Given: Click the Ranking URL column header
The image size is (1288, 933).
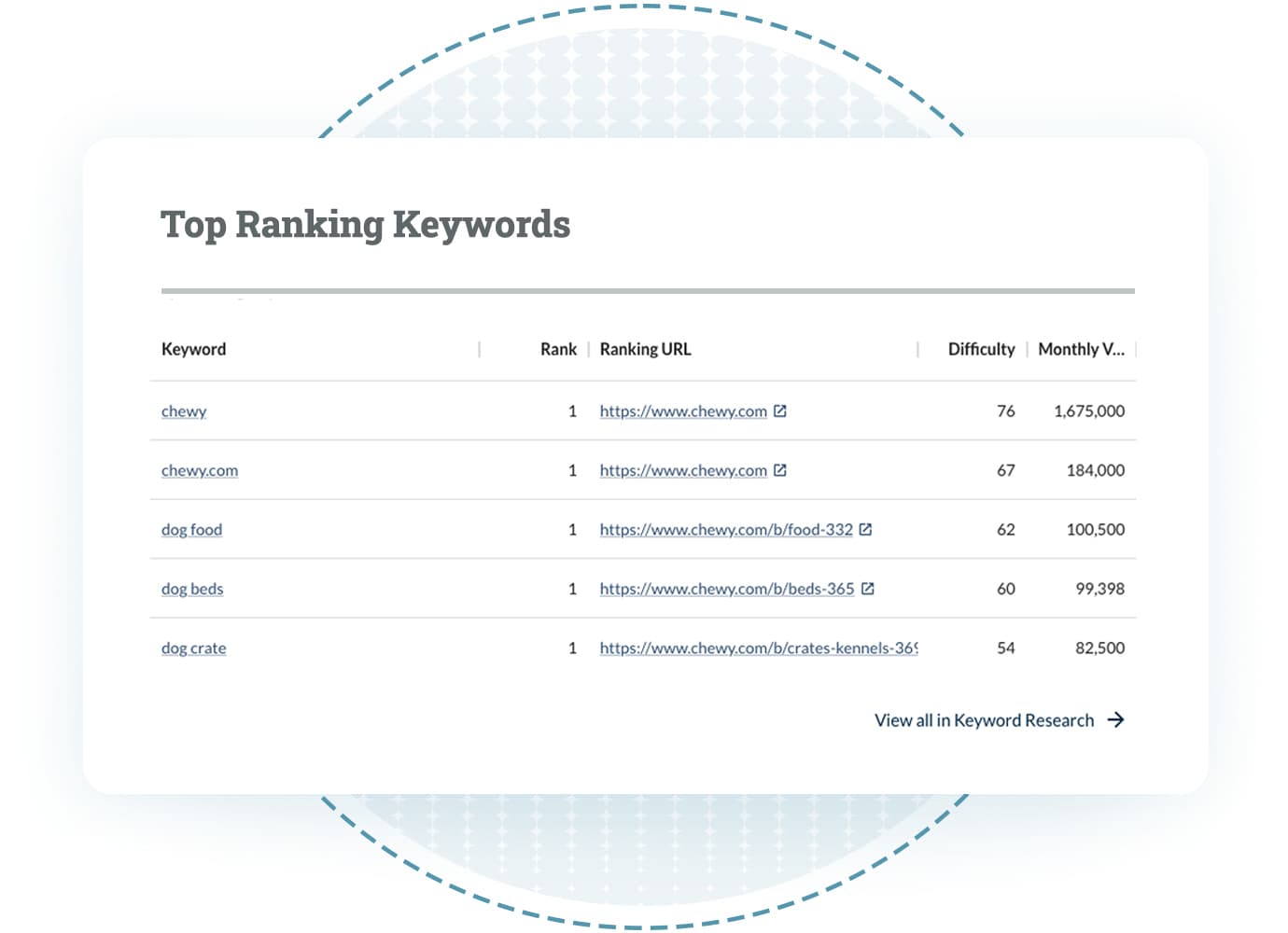Looking at the screenshot, I should point(645,349).
